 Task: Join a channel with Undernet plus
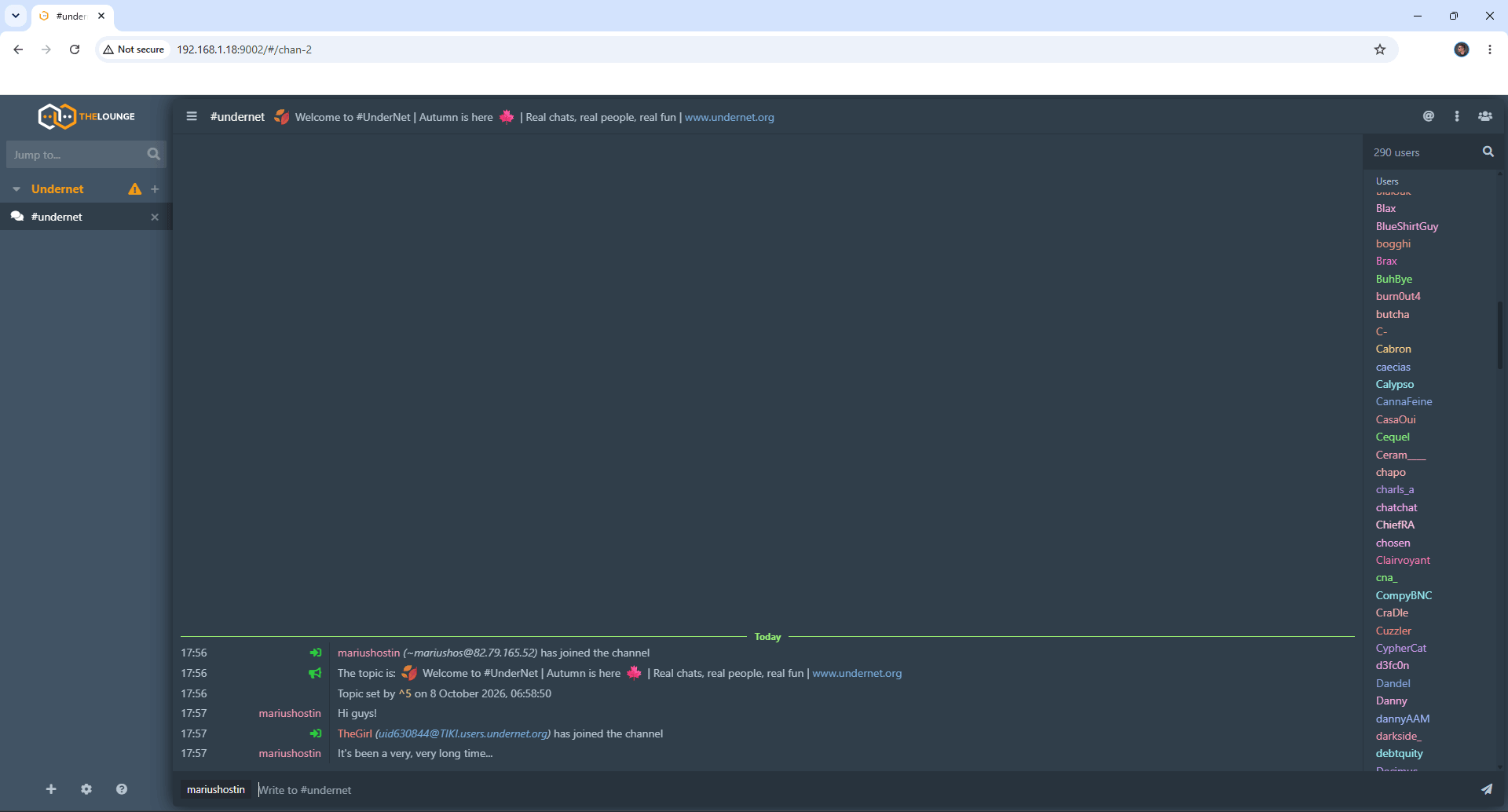155,189
